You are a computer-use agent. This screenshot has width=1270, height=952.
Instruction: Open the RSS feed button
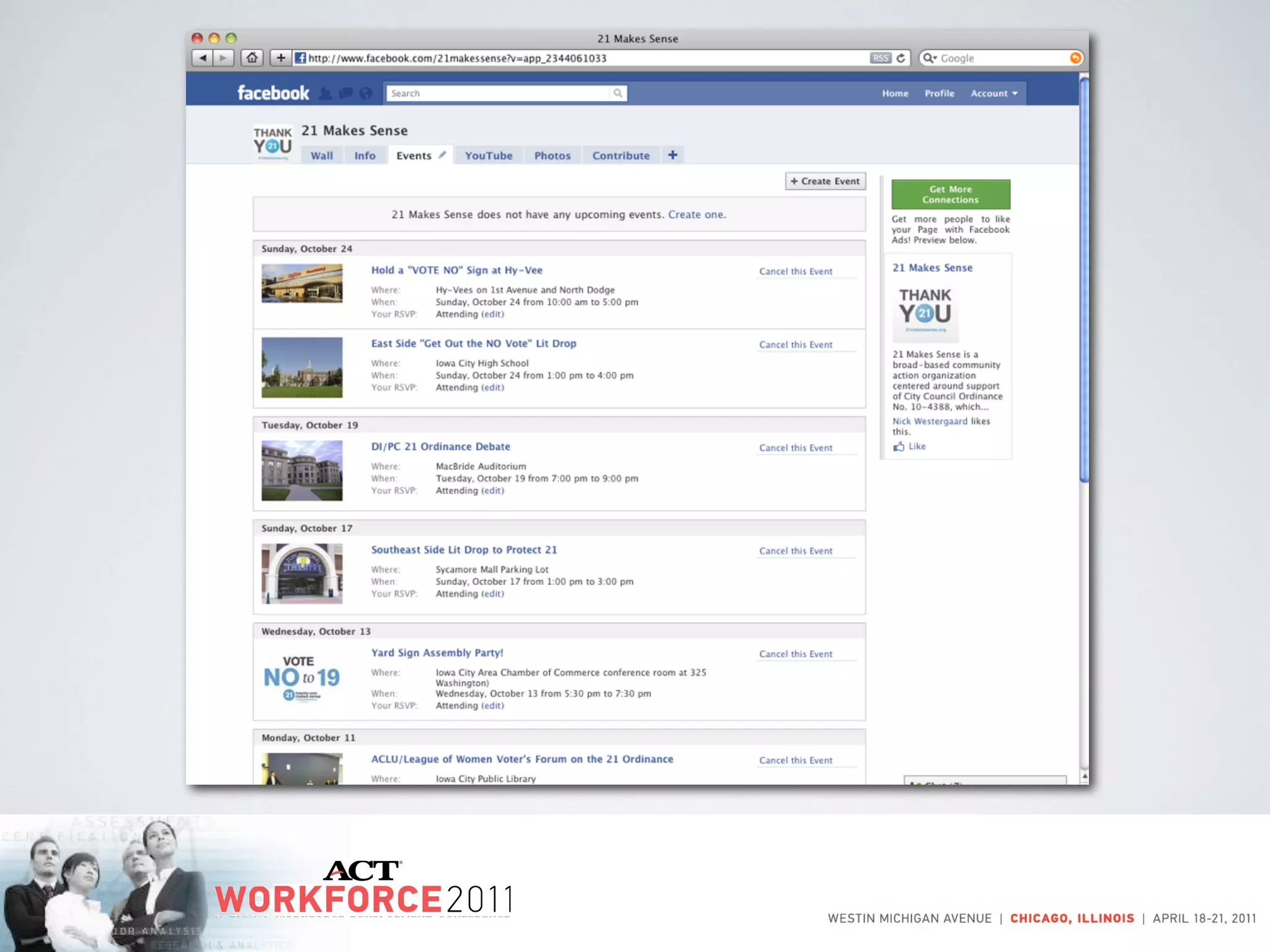pos(880,58)
